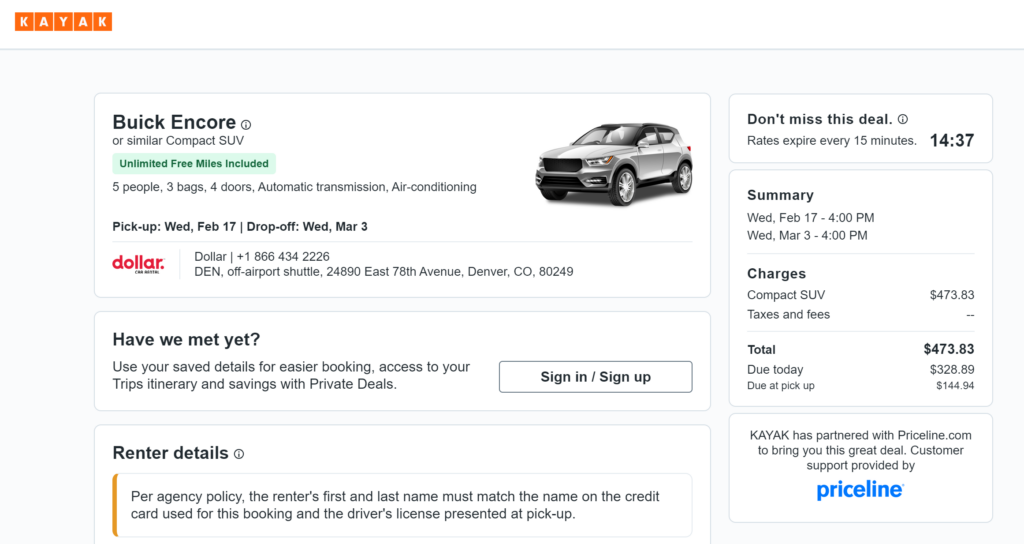Viewport: 1024px width, 544px height.
Task: Show info icon next to Buick Encore
Action: [246, 125]
